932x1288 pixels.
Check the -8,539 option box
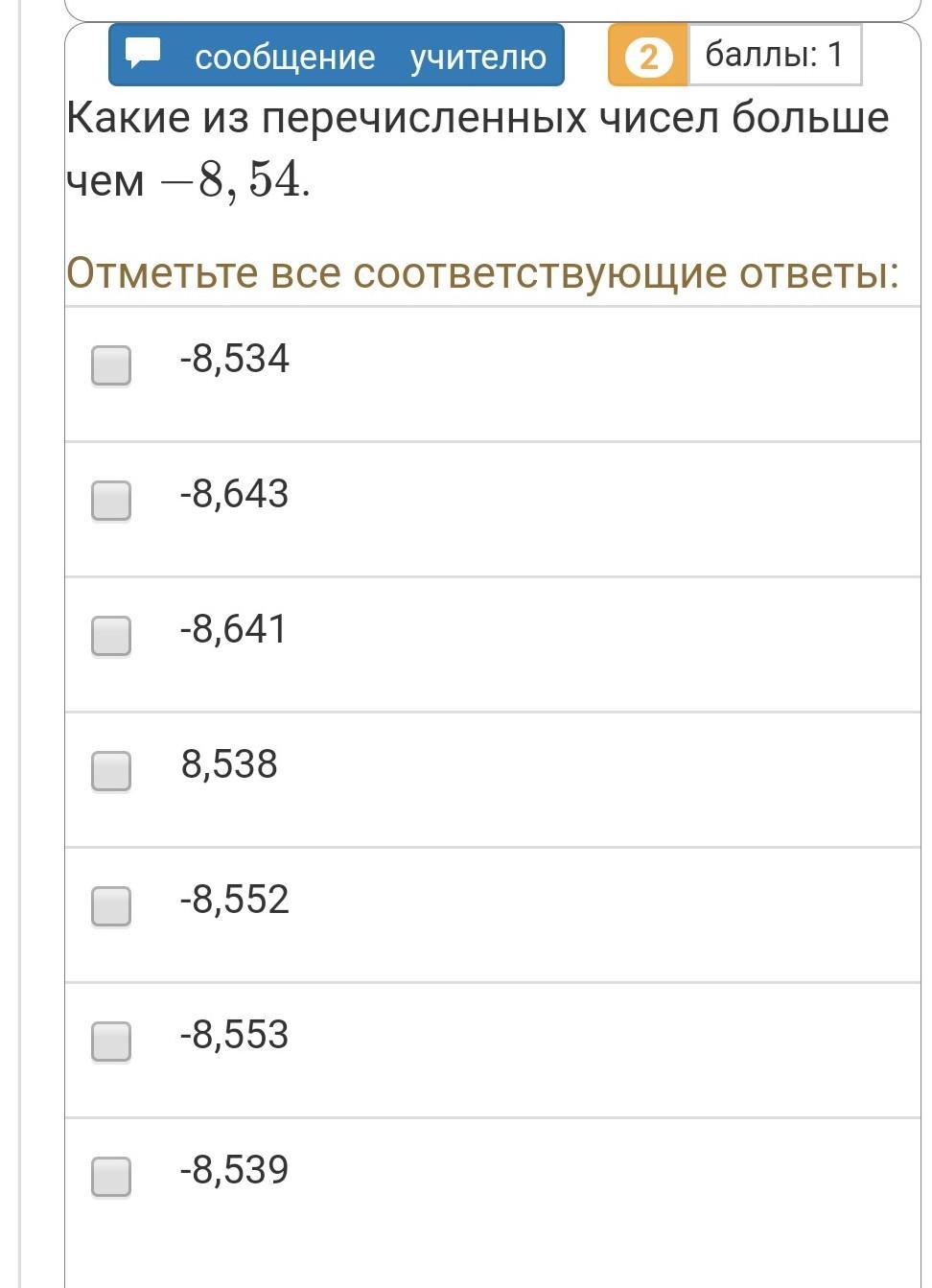tap(111, 1177)
